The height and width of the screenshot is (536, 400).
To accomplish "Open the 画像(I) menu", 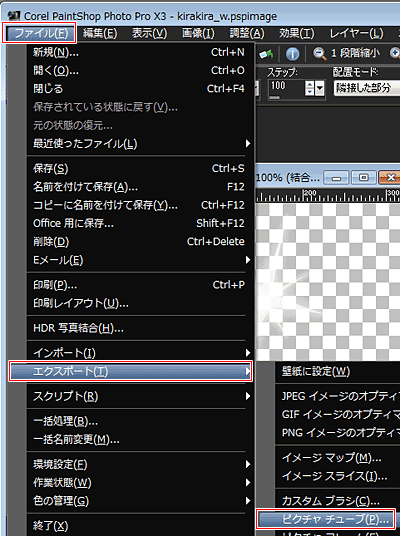I will click(198, 33).
